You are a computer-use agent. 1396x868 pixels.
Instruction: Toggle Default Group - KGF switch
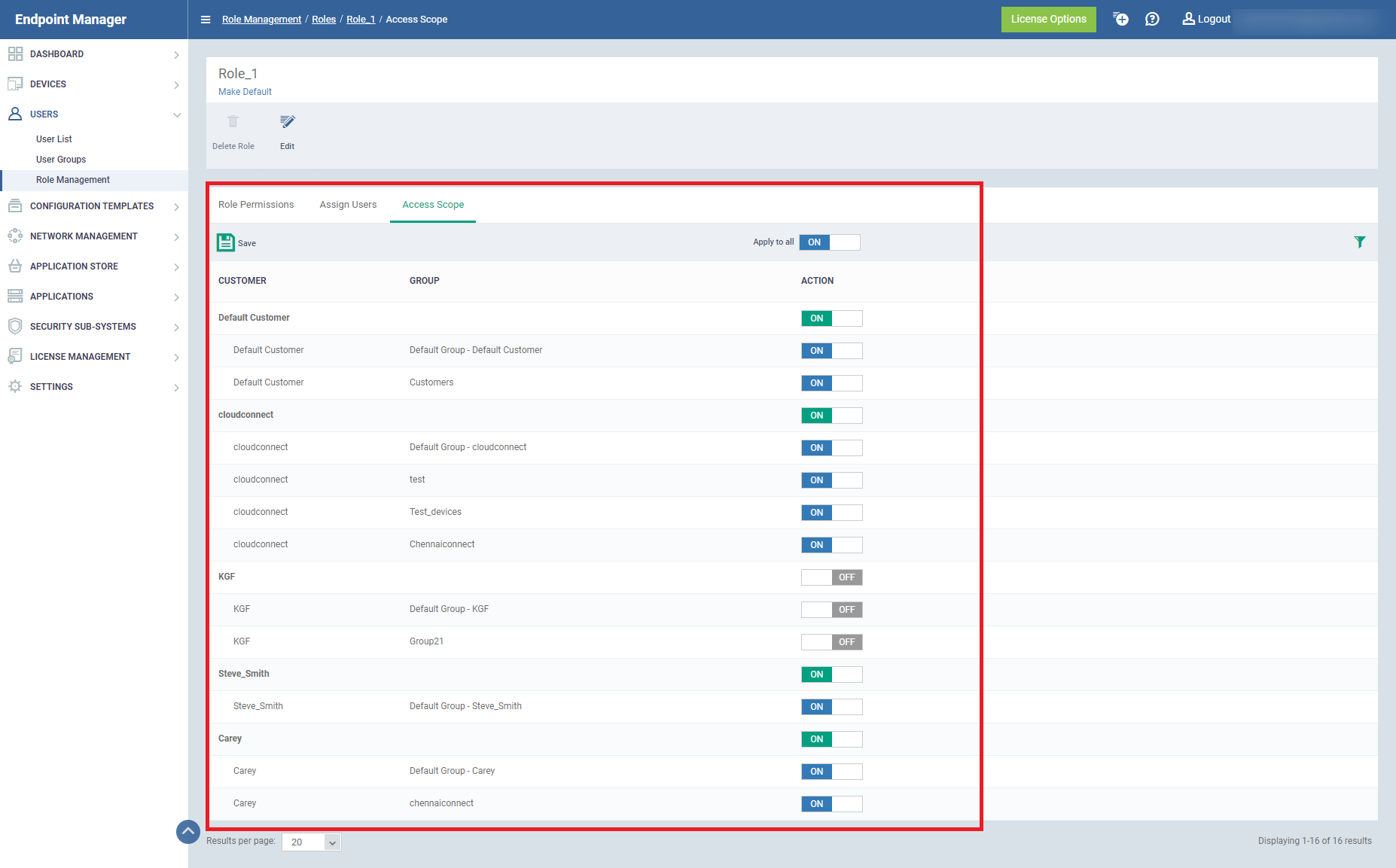coord(832,610)
